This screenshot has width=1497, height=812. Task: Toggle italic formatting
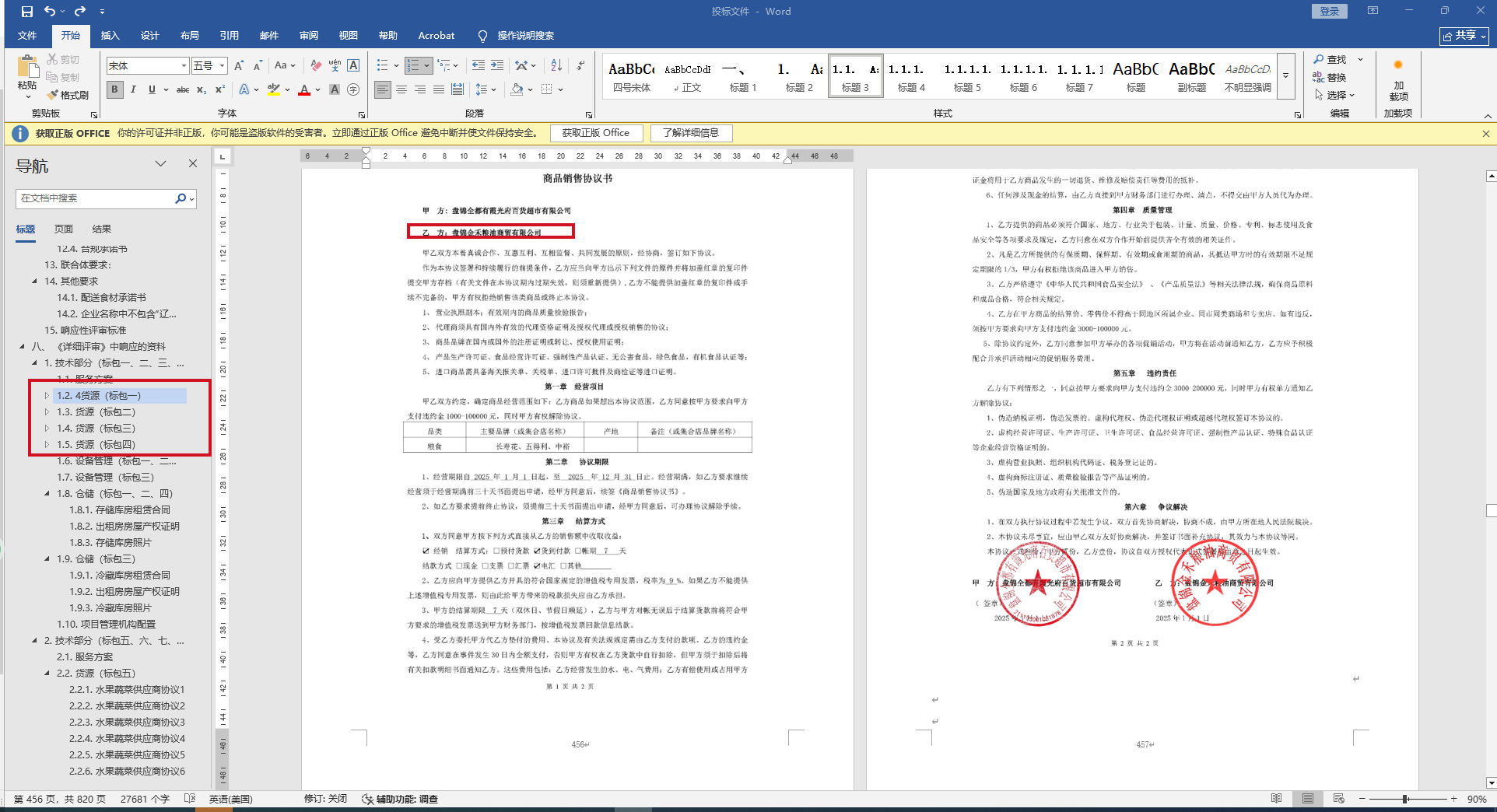coord(133,89)
